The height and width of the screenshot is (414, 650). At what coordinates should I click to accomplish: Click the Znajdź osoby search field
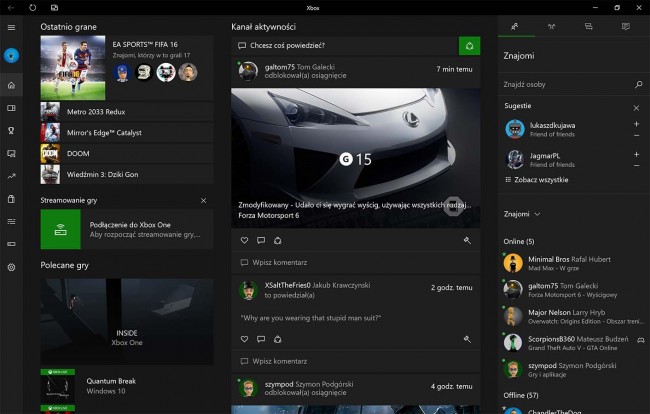click(x=574, y=85)
